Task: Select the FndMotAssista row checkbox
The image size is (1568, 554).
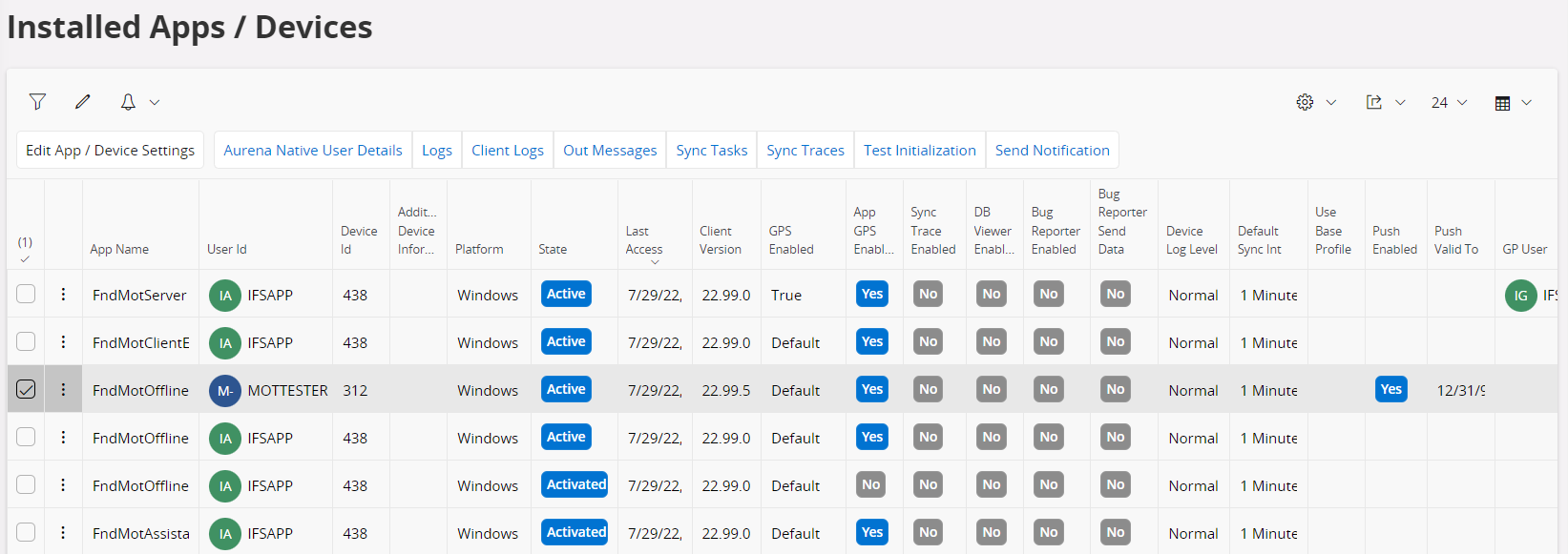Action: (x=26, y=533)
